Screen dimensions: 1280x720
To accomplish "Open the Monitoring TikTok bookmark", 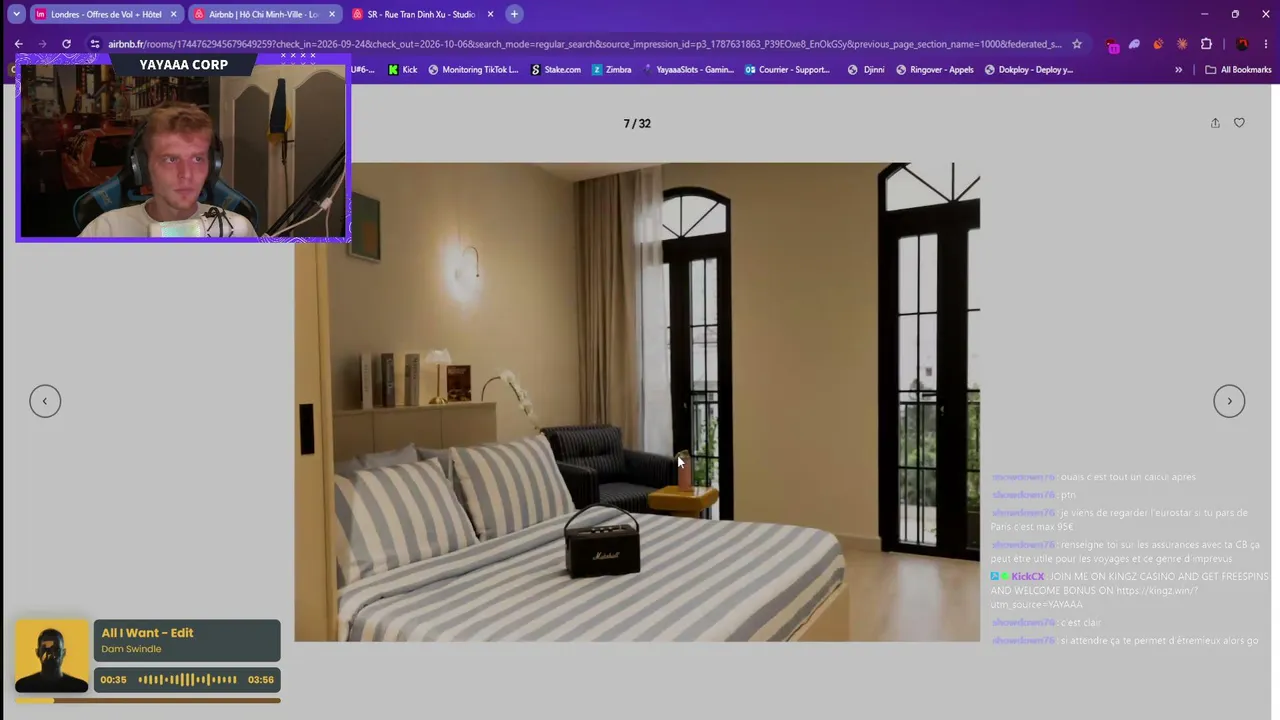I will tap(473, 70).
